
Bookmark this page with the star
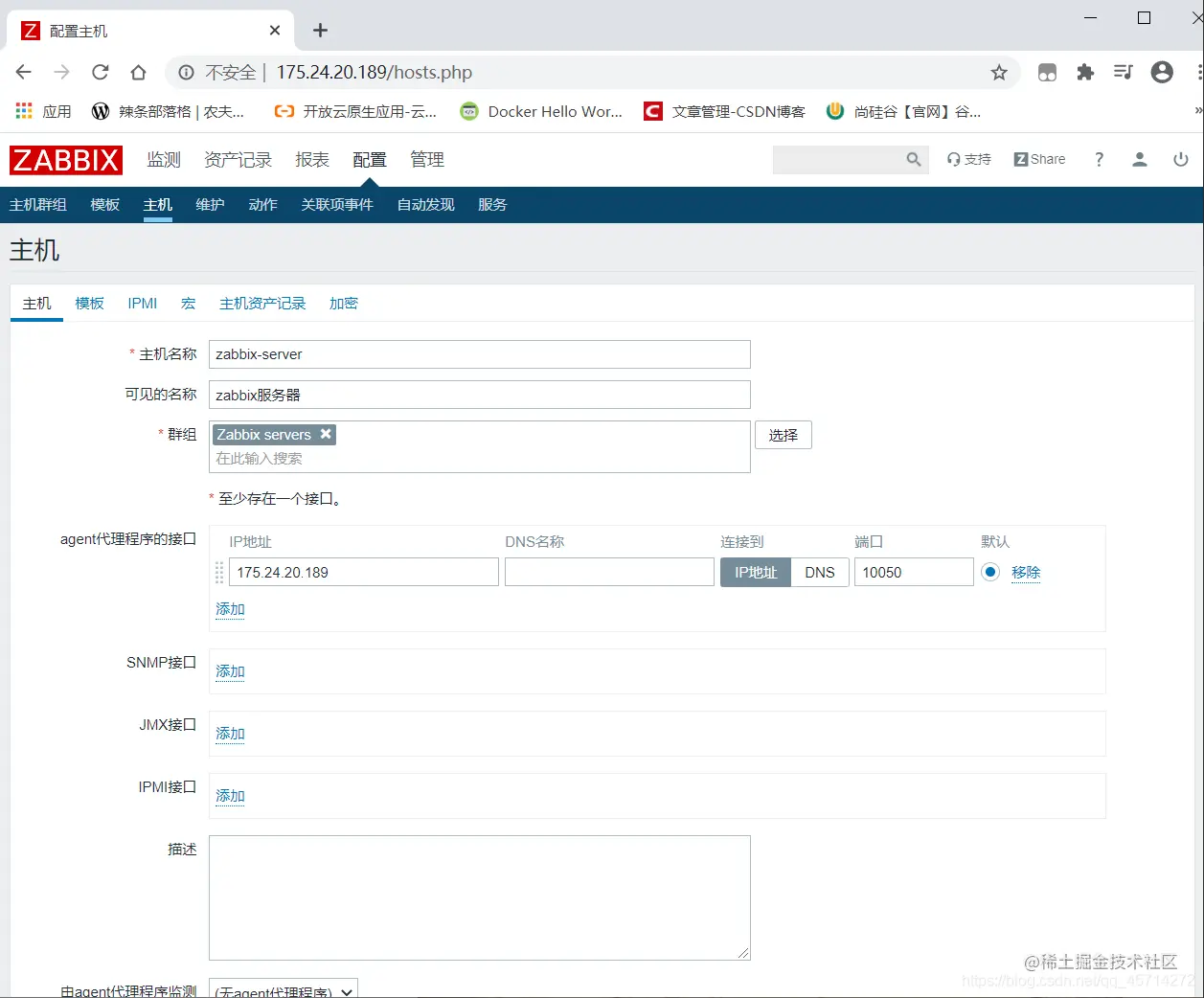999,72
